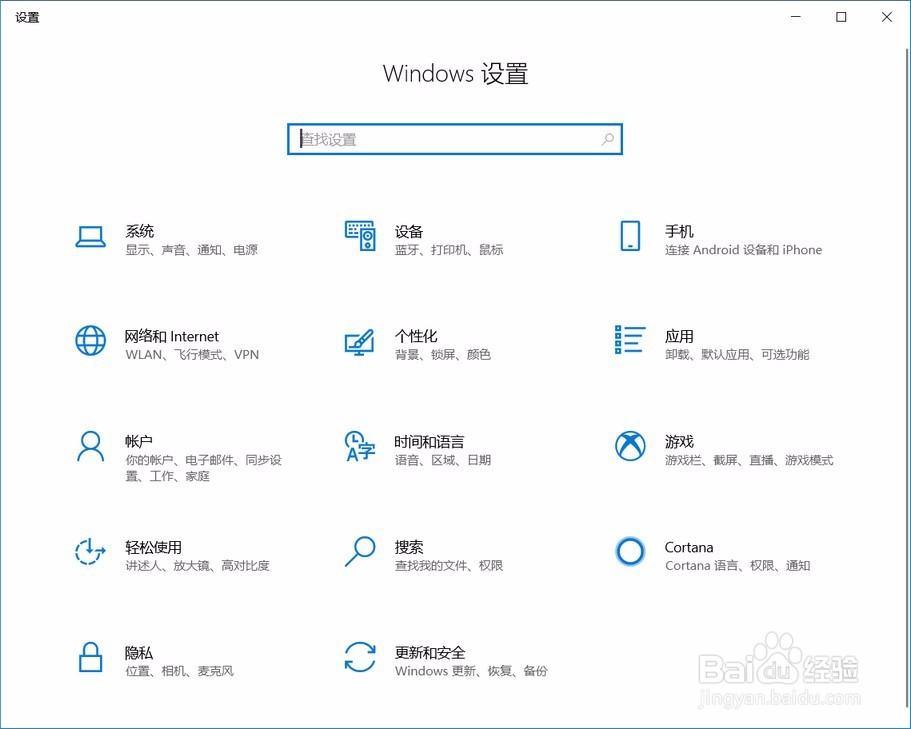Open the 网络和 Internet globe icon
Viewport: 911px width, 729px height.
click(91, 340)
